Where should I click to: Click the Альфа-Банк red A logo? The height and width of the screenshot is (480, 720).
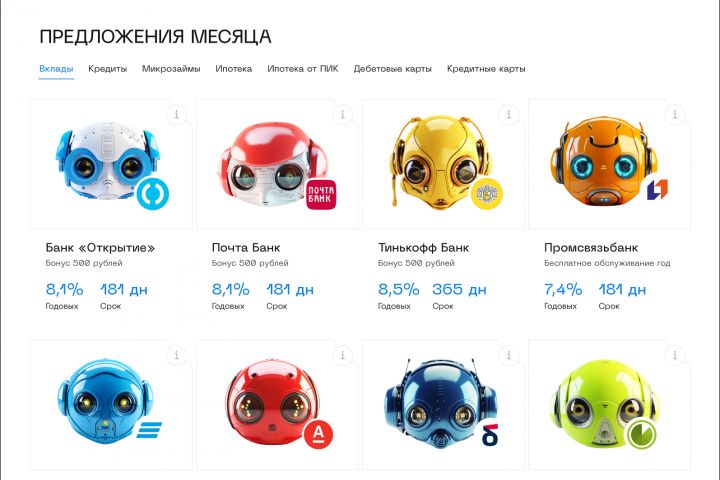click(x=318, y=434)
